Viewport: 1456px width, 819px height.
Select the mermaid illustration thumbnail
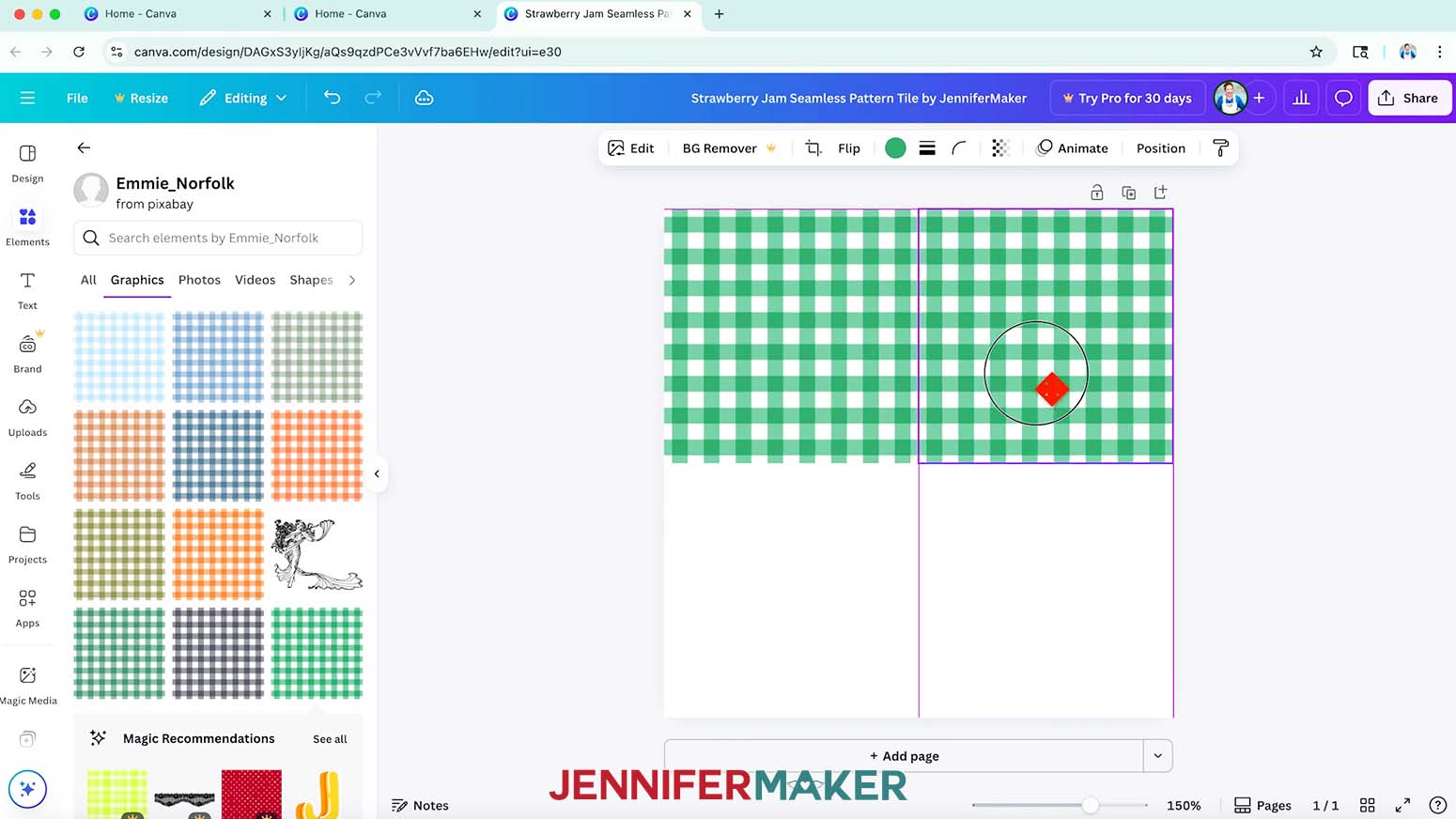(x=318, y=555)
